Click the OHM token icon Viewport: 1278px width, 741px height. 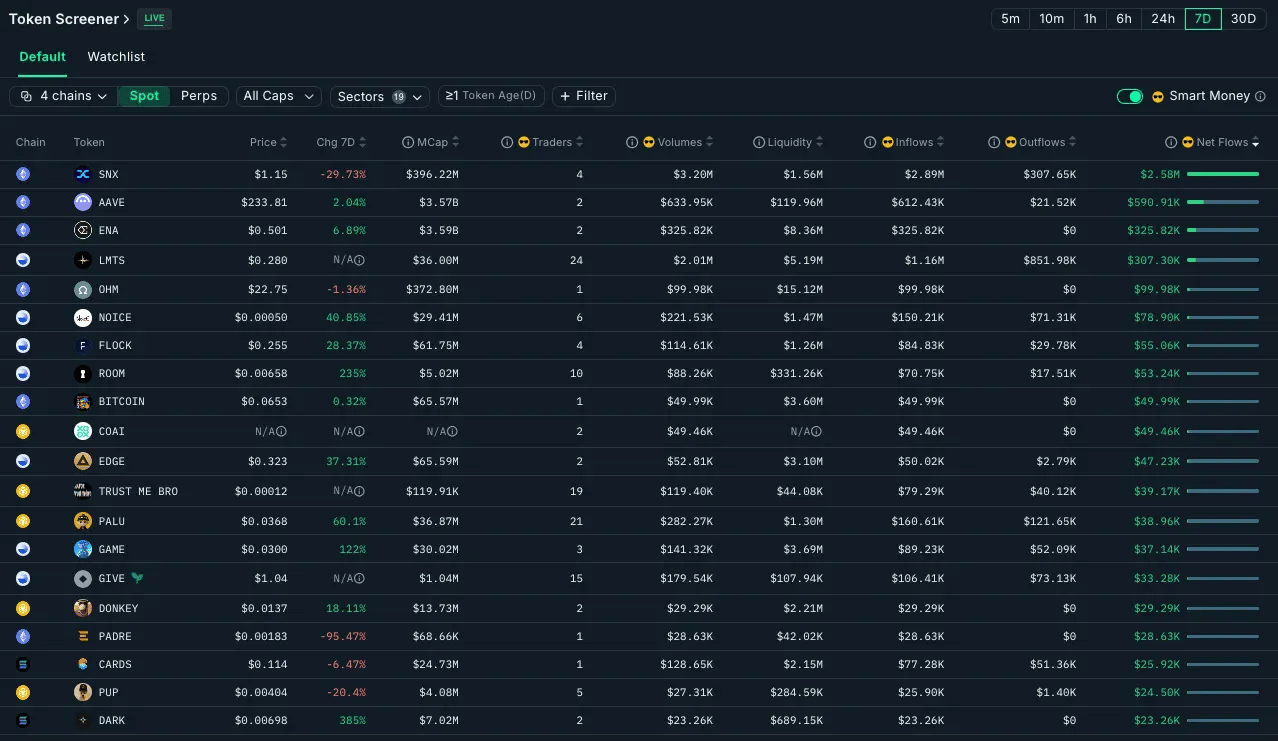tap(83, 290)
